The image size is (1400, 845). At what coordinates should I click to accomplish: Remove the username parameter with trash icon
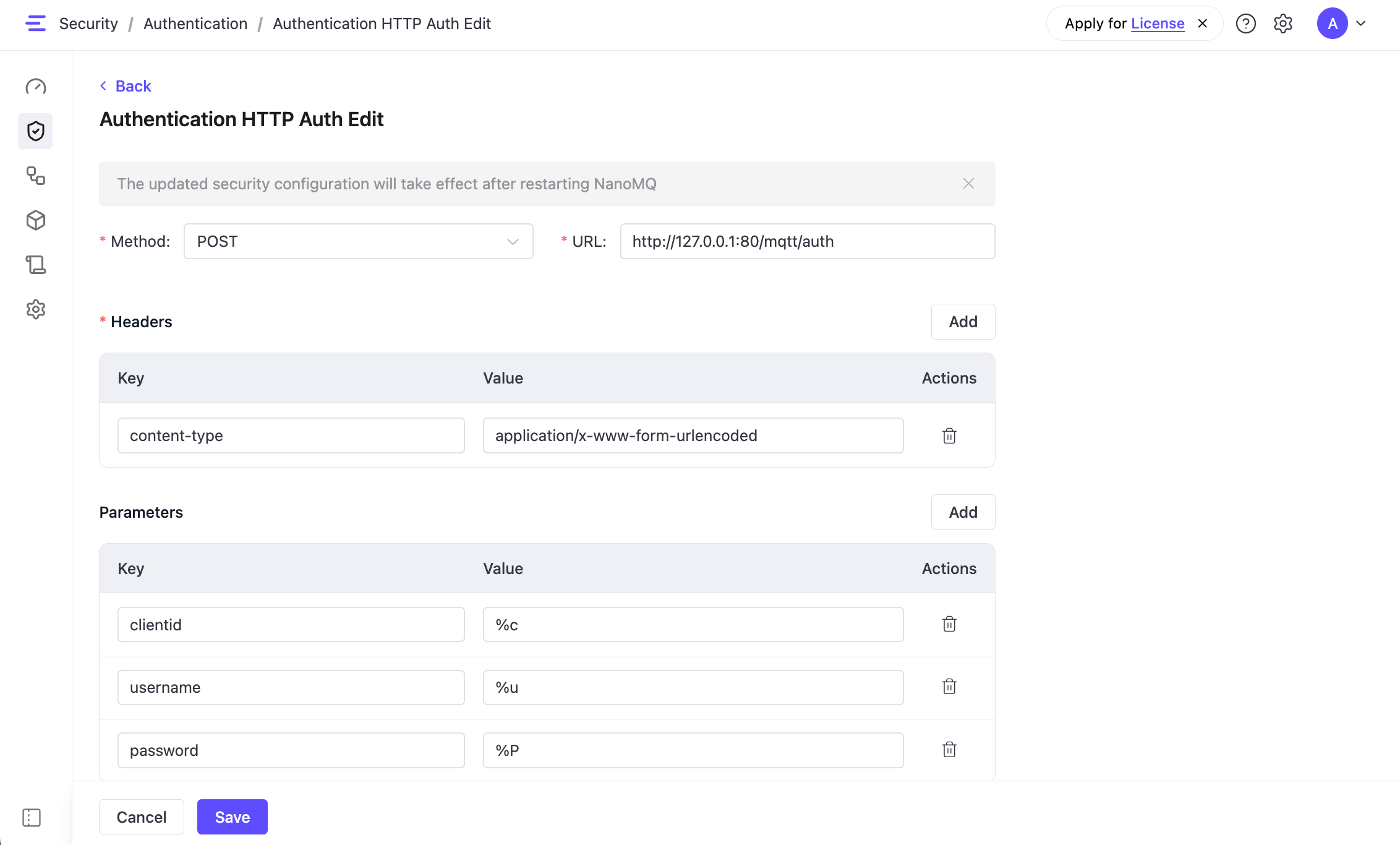pos(949,687)
